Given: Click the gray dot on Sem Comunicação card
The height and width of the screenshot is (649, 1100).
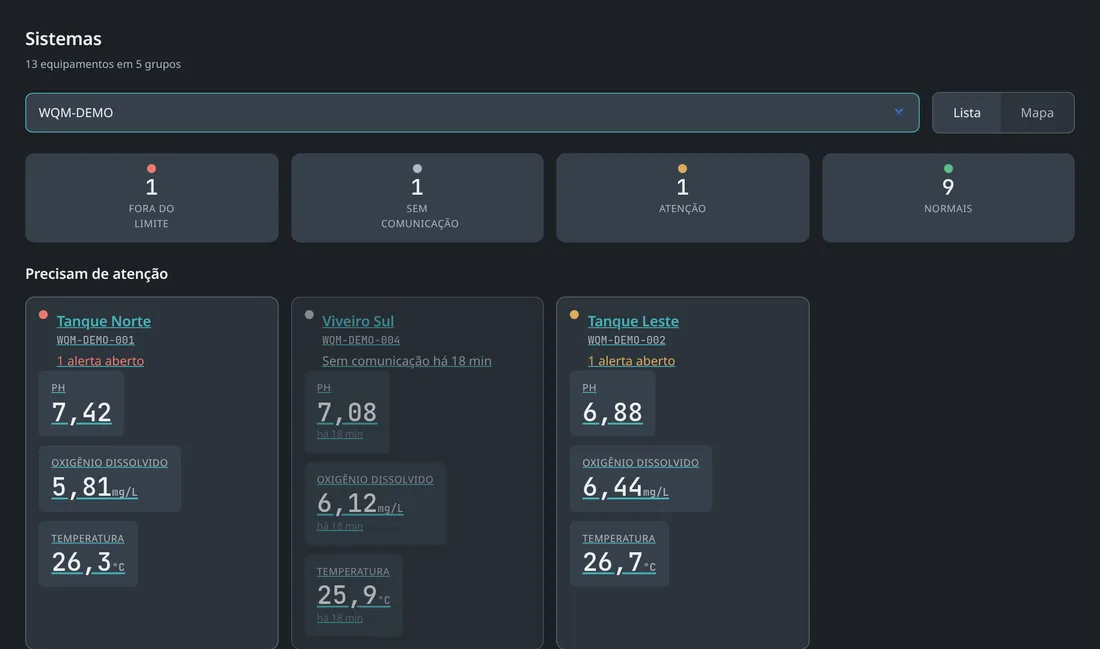Looking at the screenshot, I should point(417,168).
